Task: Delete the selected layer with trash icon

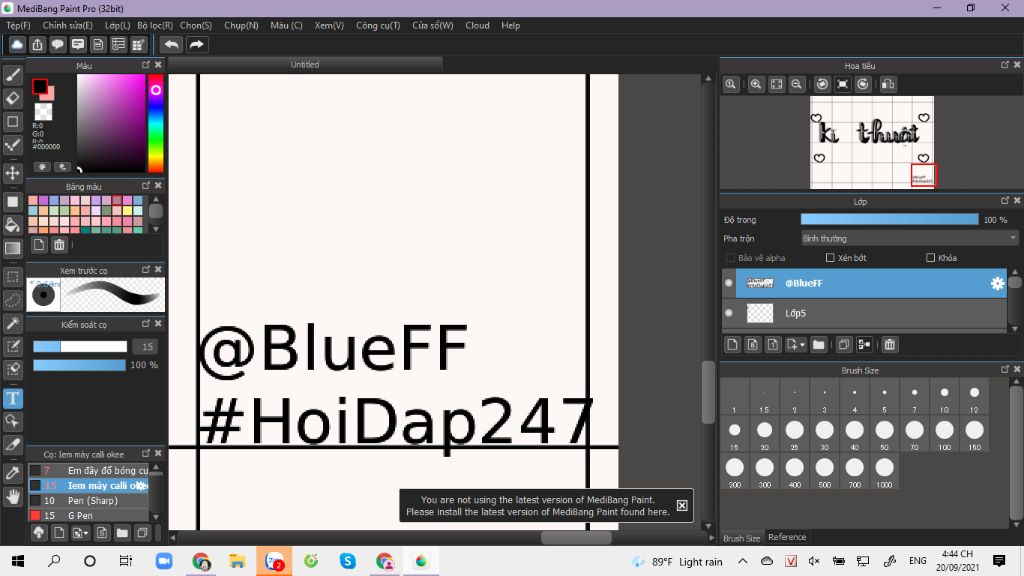Action: [889, 345]
